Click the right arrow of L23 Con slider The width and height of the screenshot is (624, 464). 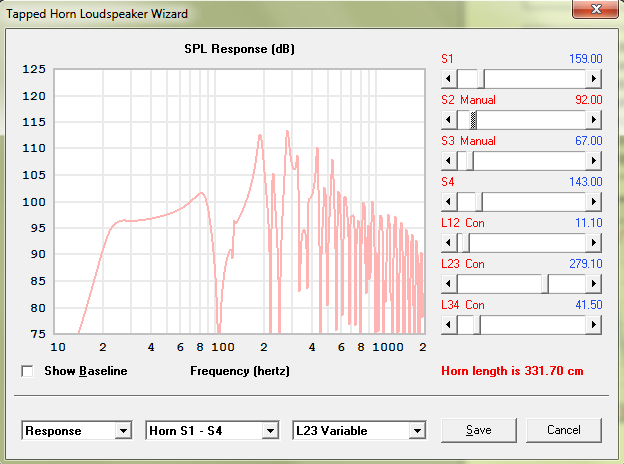[x=593, y=284]
